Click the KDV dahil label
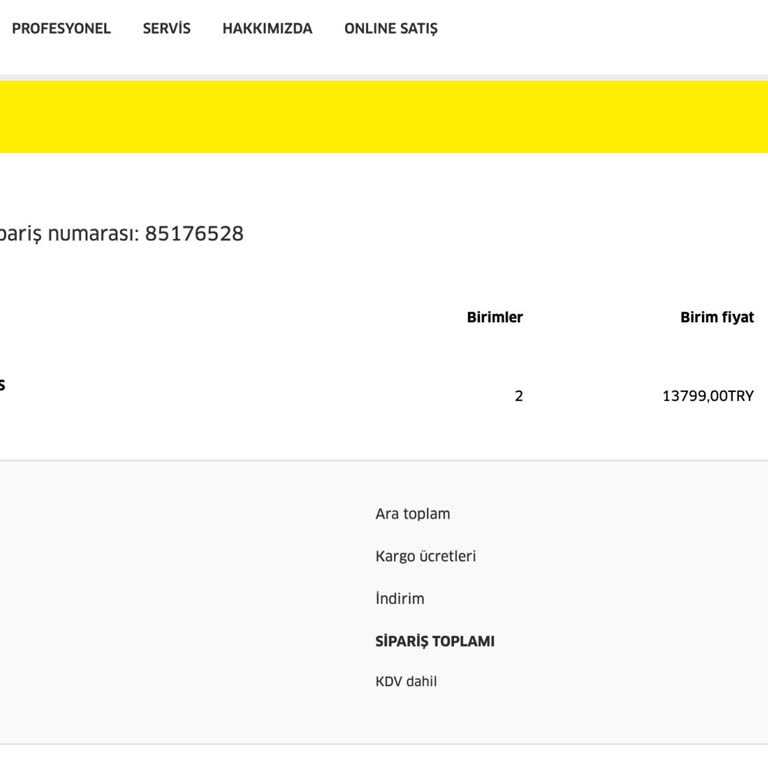768x768 pixels. click(x=406, y=681)
